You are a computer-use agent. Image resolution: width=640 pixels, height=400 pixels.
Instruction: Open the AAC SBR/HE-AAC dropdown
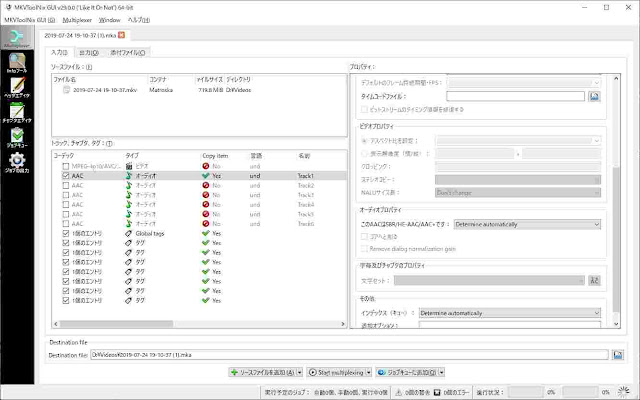527,224
